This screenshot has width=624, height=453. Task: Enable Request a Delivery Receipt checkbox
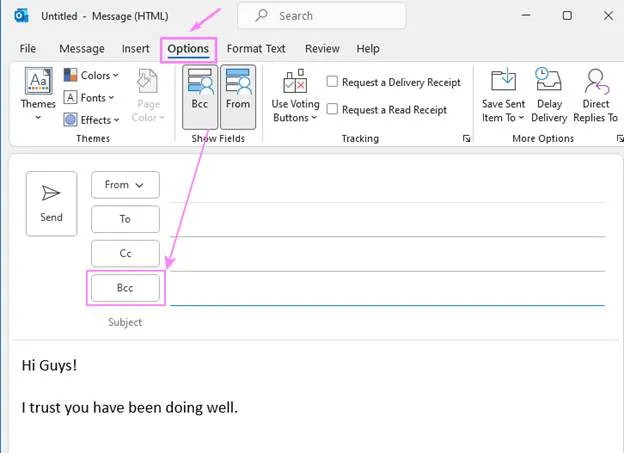pyautogui.click(x=332, y=82)
